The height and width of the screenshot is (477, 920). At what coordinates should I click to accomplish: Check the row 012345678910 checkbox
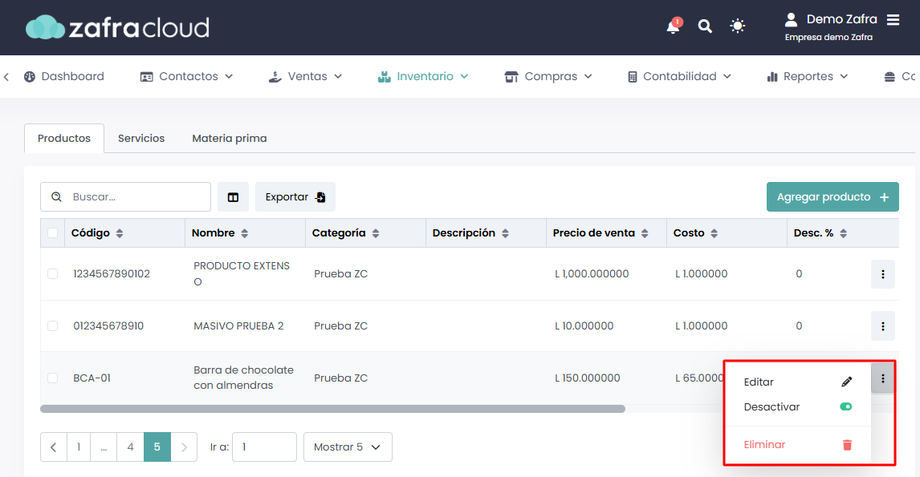(52, 326)
